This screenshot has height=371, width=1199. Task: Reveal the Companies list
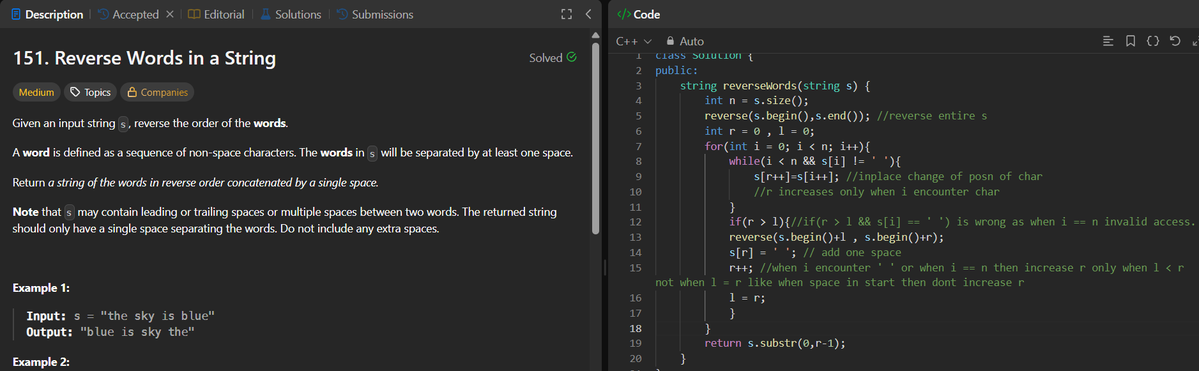pos(157,93)
